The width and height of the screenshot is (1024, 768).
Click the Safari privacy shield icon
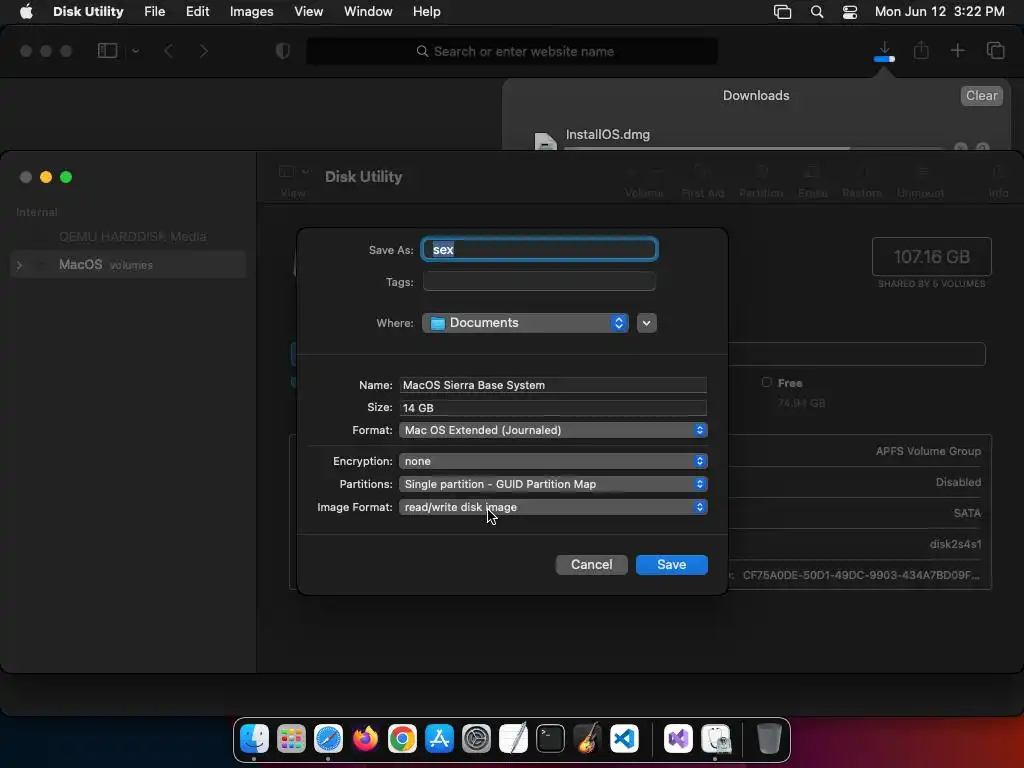click(283, 51)
